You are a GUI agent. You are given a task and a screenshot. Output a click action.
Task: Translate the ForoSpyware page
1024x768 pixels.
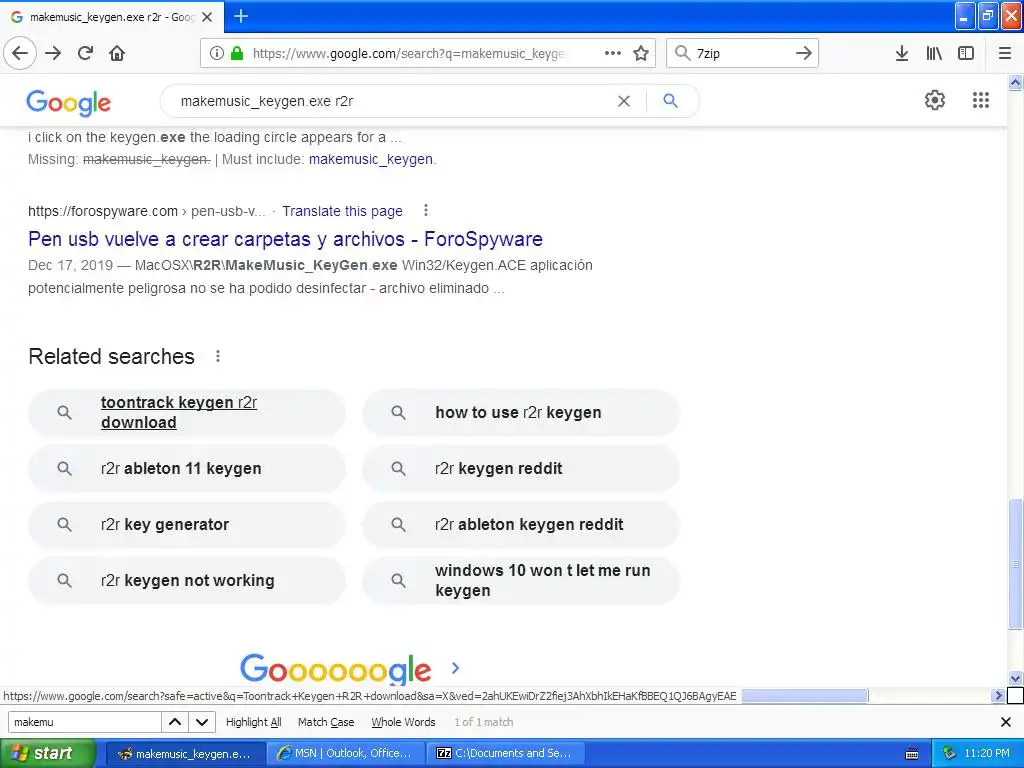pos(342,211)
